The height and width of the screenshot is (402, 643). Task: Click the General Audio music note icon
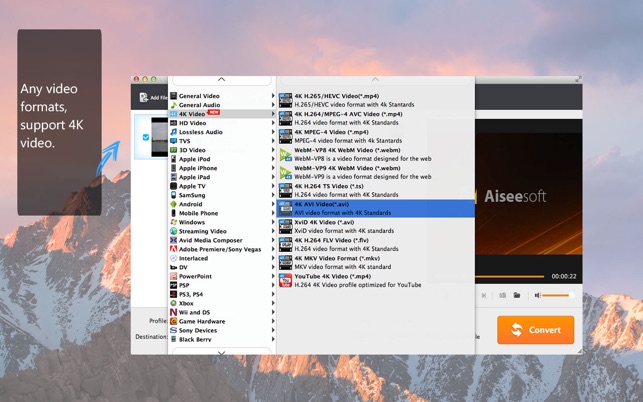click(173, 105)
